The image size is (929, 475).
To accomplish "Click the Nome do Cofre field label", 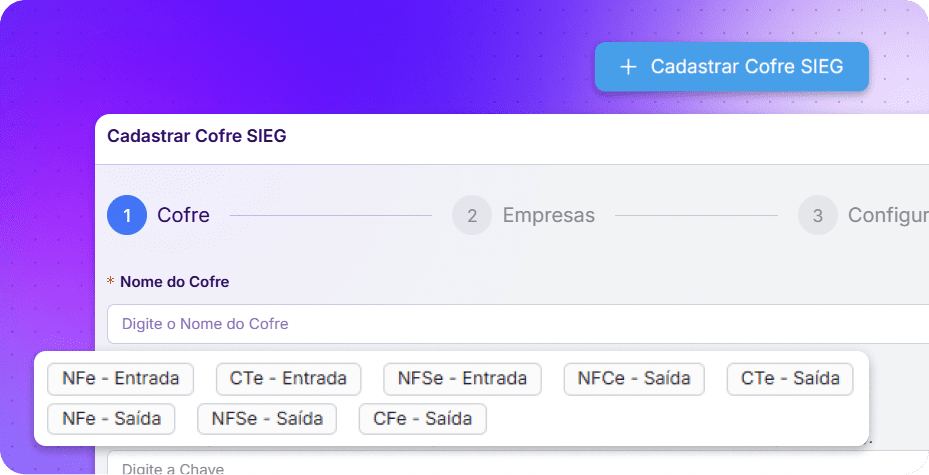I will (x=174, y=281).
